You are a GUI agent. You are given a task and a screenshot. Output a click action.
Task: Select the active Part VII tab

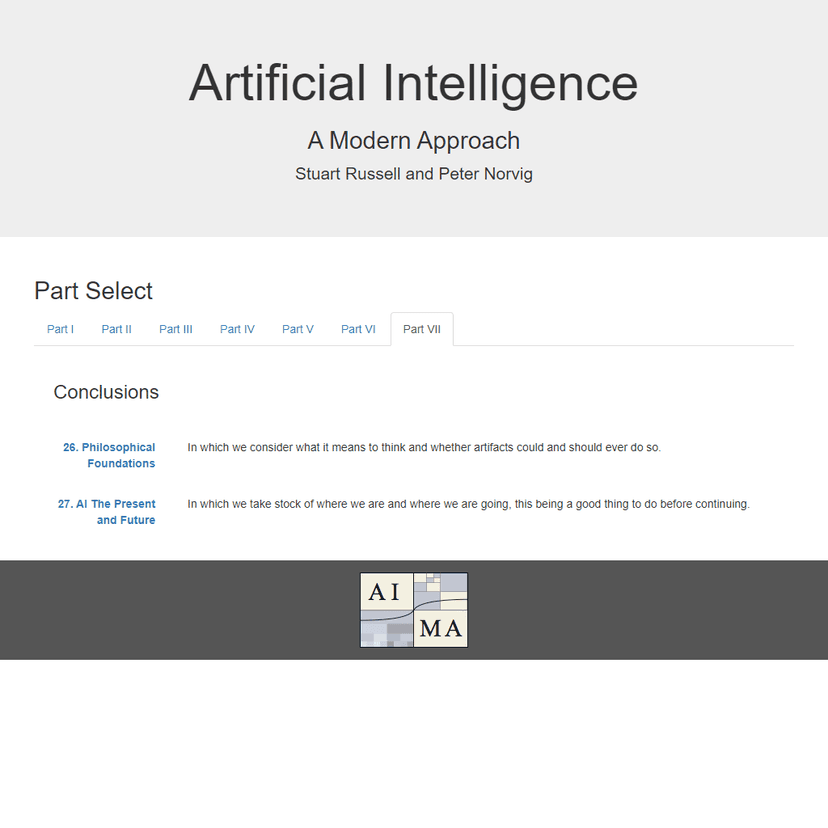(x=421, y=329)
